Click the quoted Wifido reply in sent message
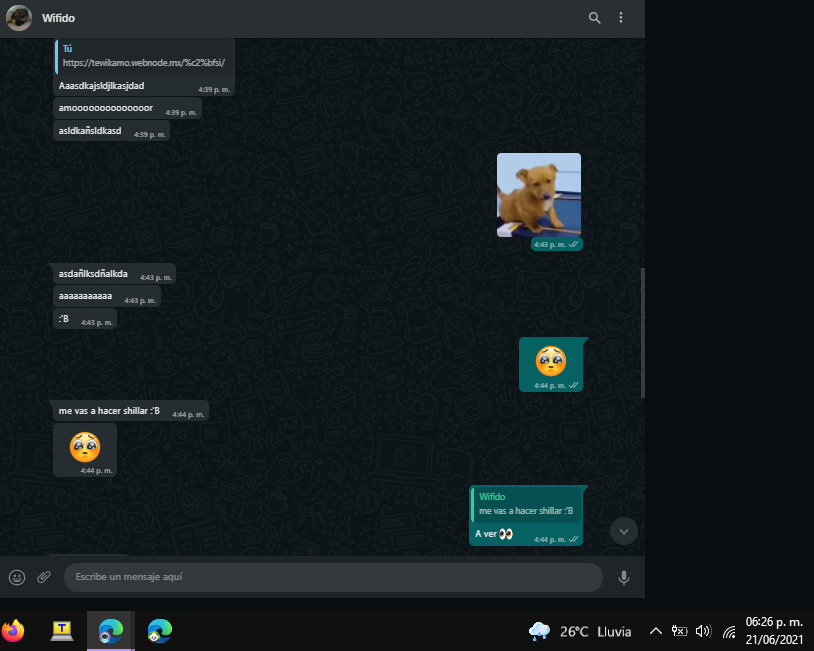814x651 pixels. tap(526, 504)
